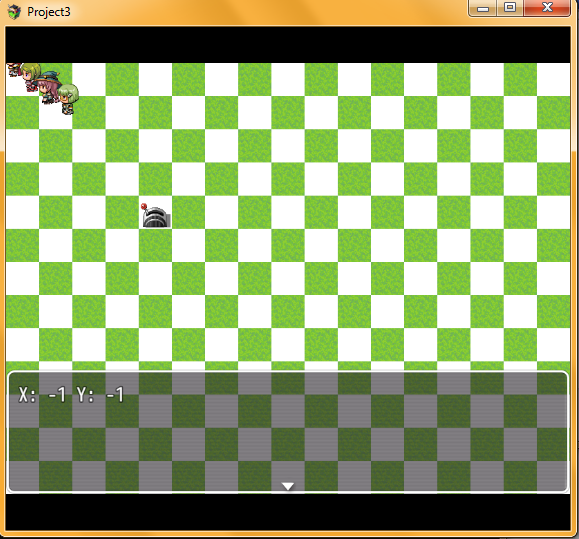Click the black letterbox bar below message box

288,512
